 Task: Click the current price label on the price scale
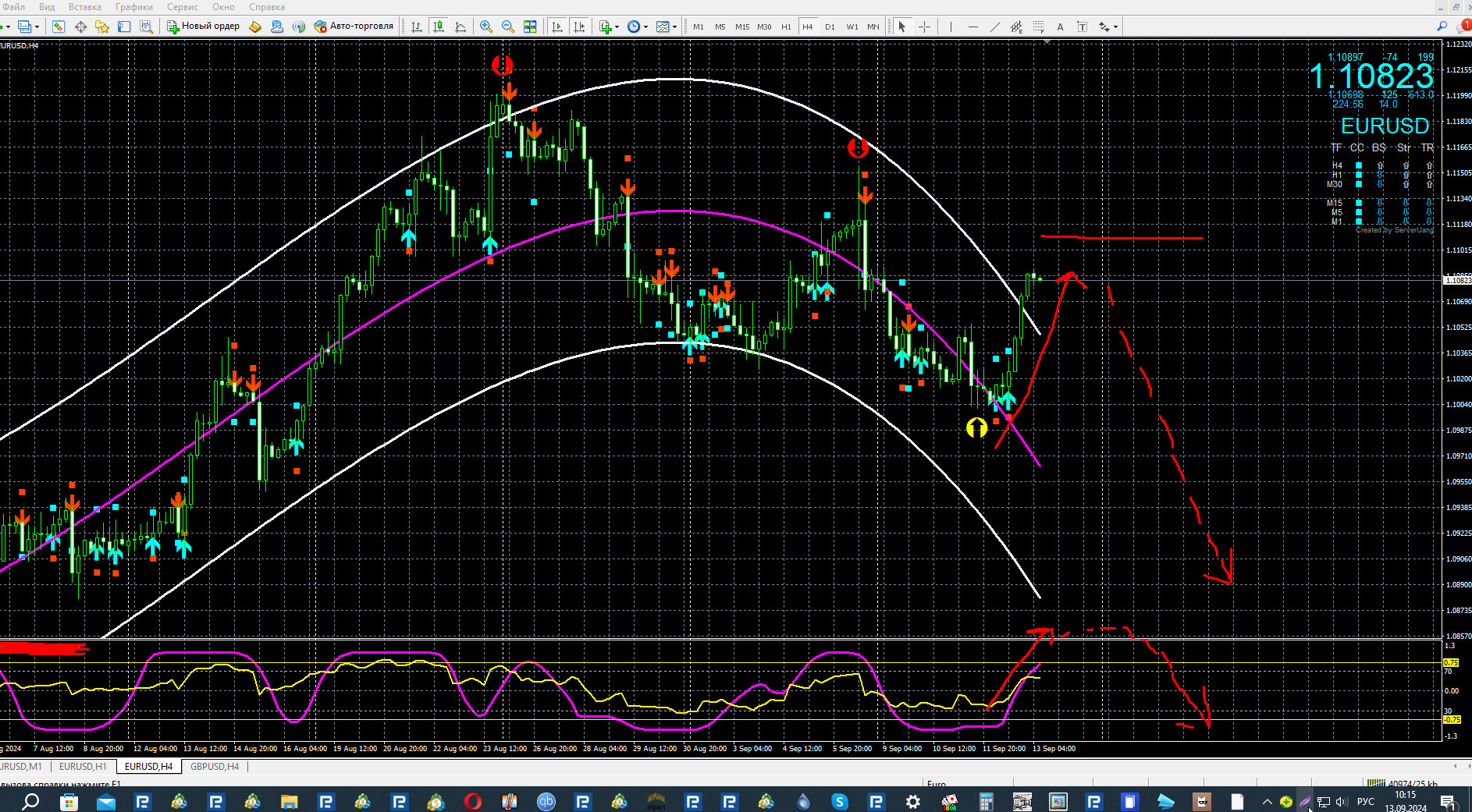click(1456, 280)
